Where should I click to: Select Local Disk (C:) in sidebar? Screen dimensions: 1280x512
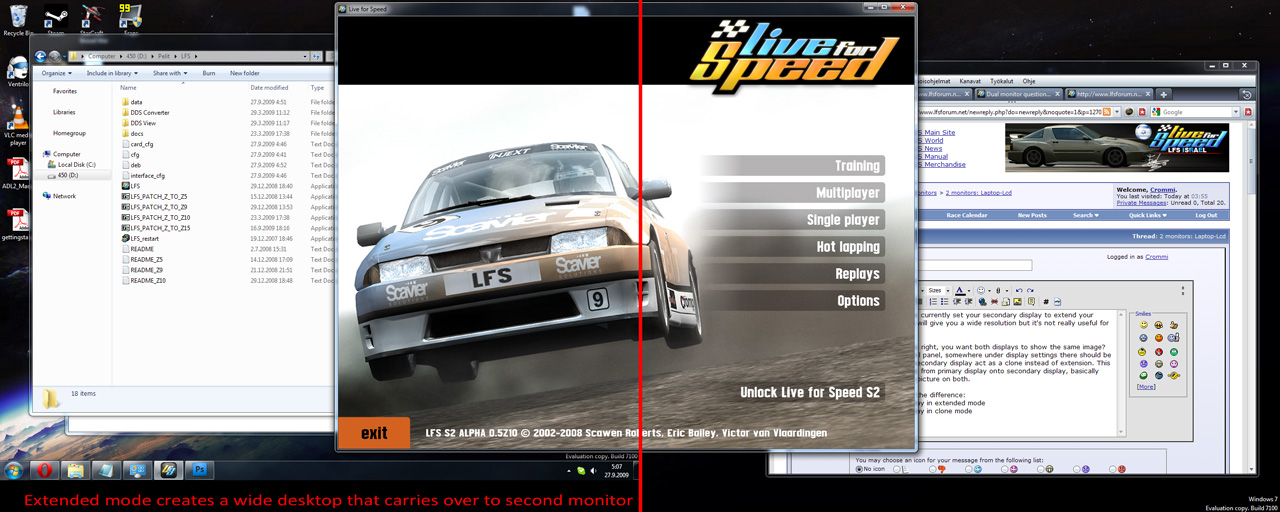(x=76, y=164)
